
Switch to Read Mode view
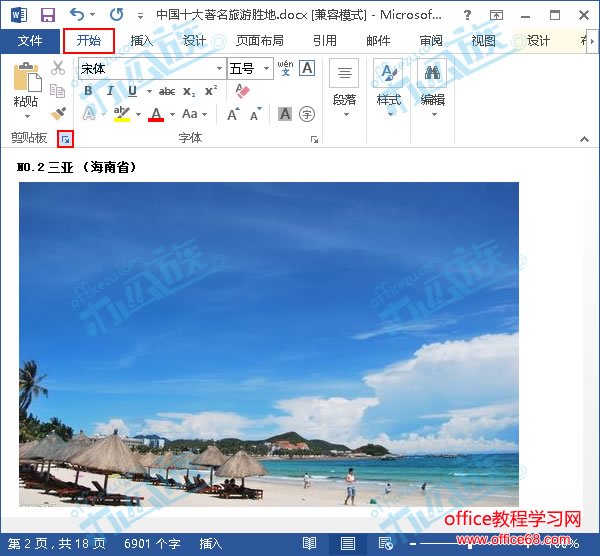click(x=309, y=543)
